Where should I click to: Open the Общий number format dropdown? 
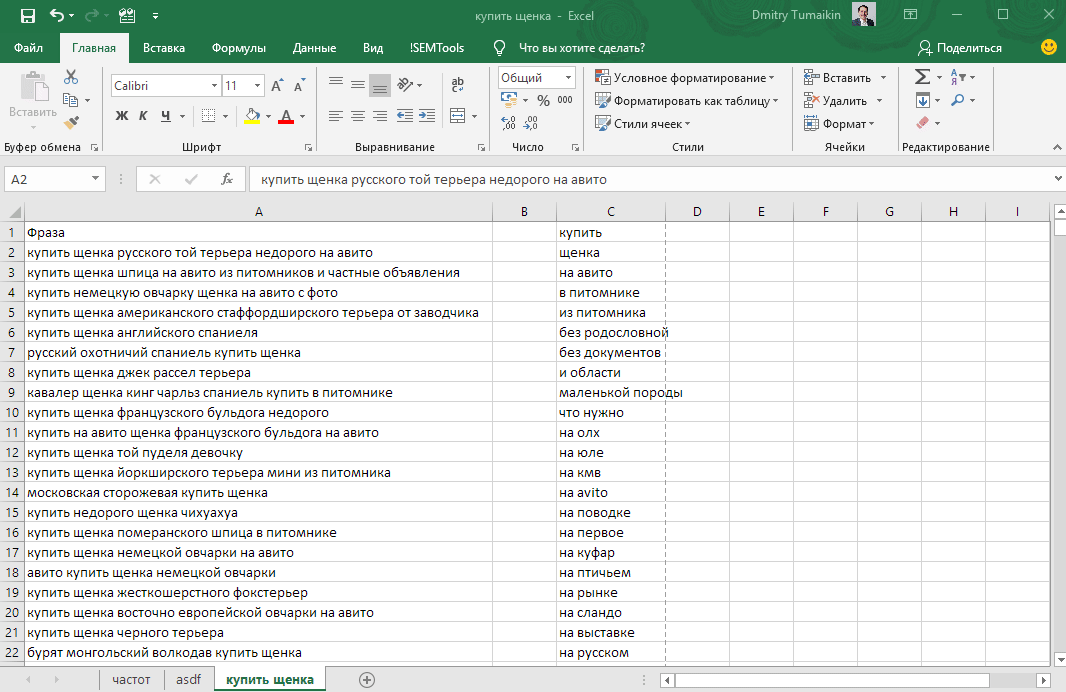click(568, 77)
